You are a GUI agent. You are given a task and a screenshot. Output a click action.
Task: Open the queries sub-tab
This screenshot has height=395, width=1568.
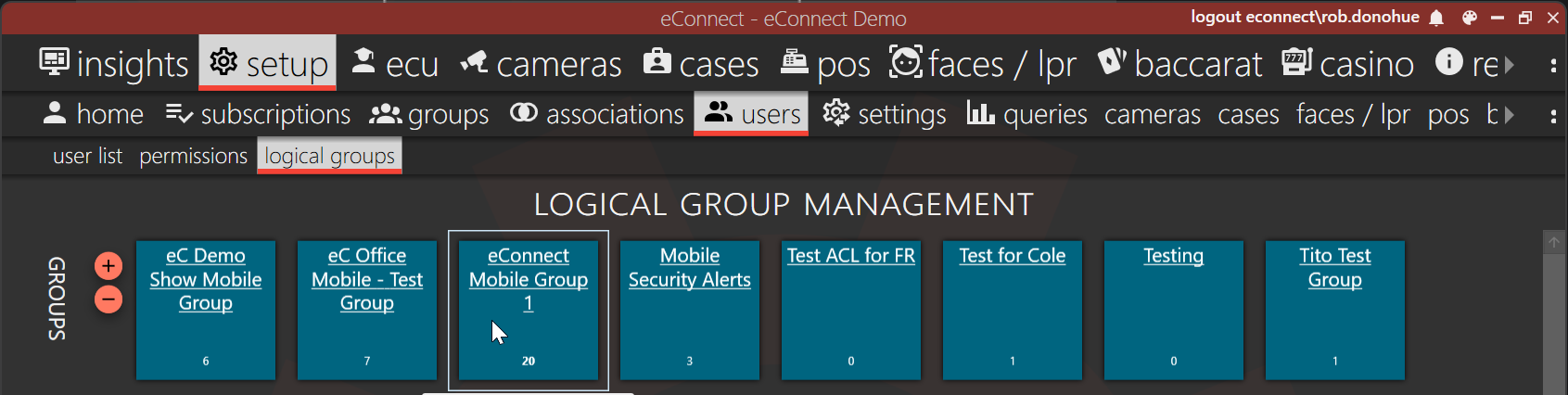pos(1026,114)
